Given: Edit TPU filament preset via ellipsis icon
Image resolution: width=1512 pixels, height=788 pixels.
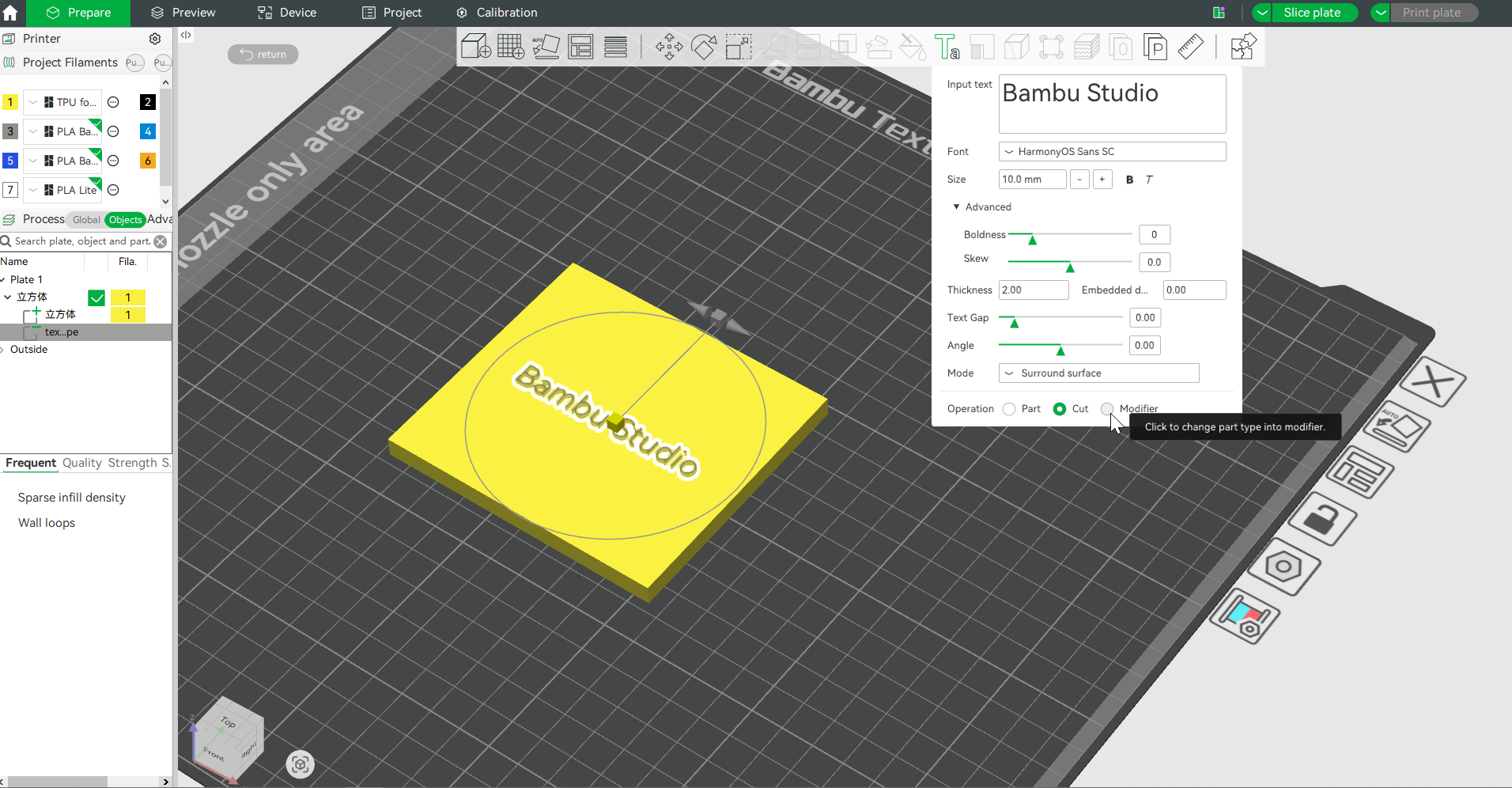Looking at the screenshot, I should click(113, 102).
